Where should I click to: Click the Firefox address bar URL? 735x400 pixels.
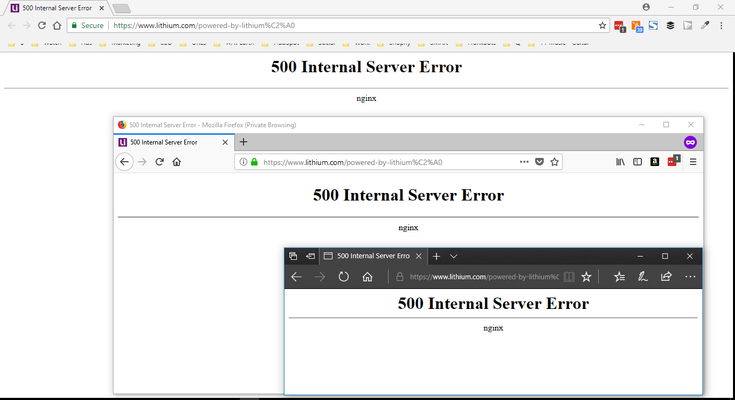(x=352, y=162)
